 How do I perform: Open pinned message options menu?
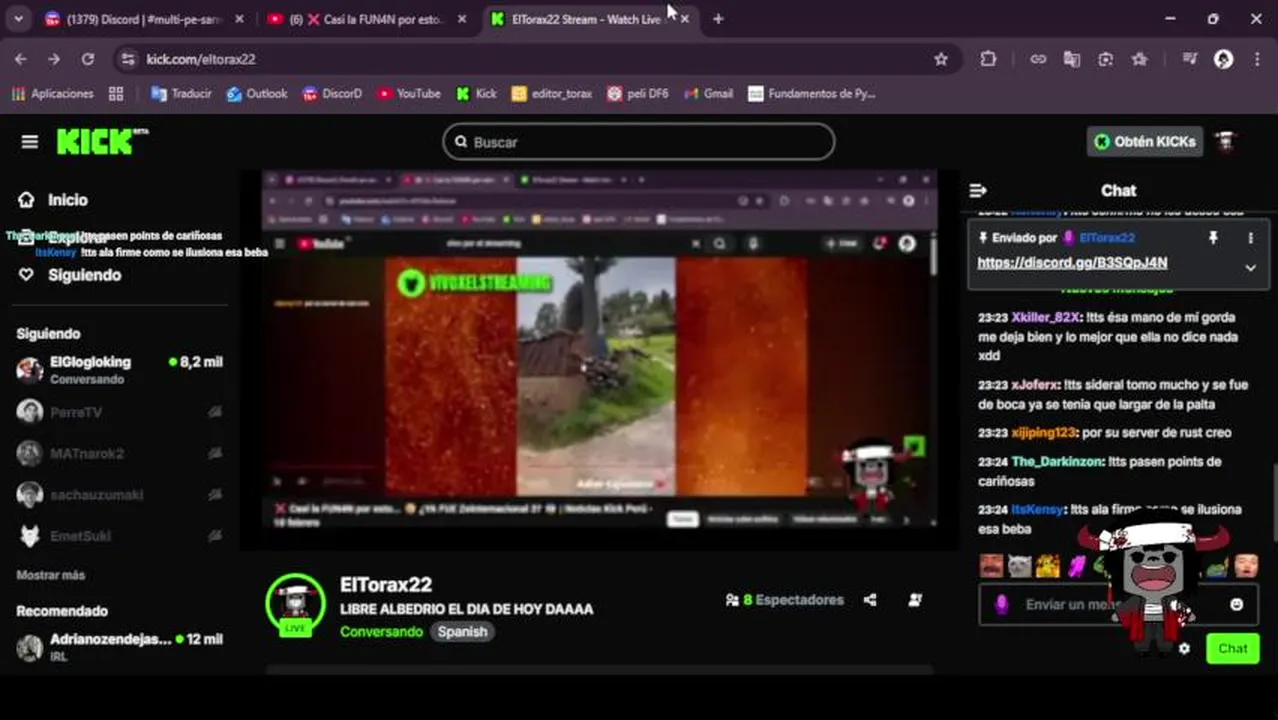click(x=1250, y=238)
